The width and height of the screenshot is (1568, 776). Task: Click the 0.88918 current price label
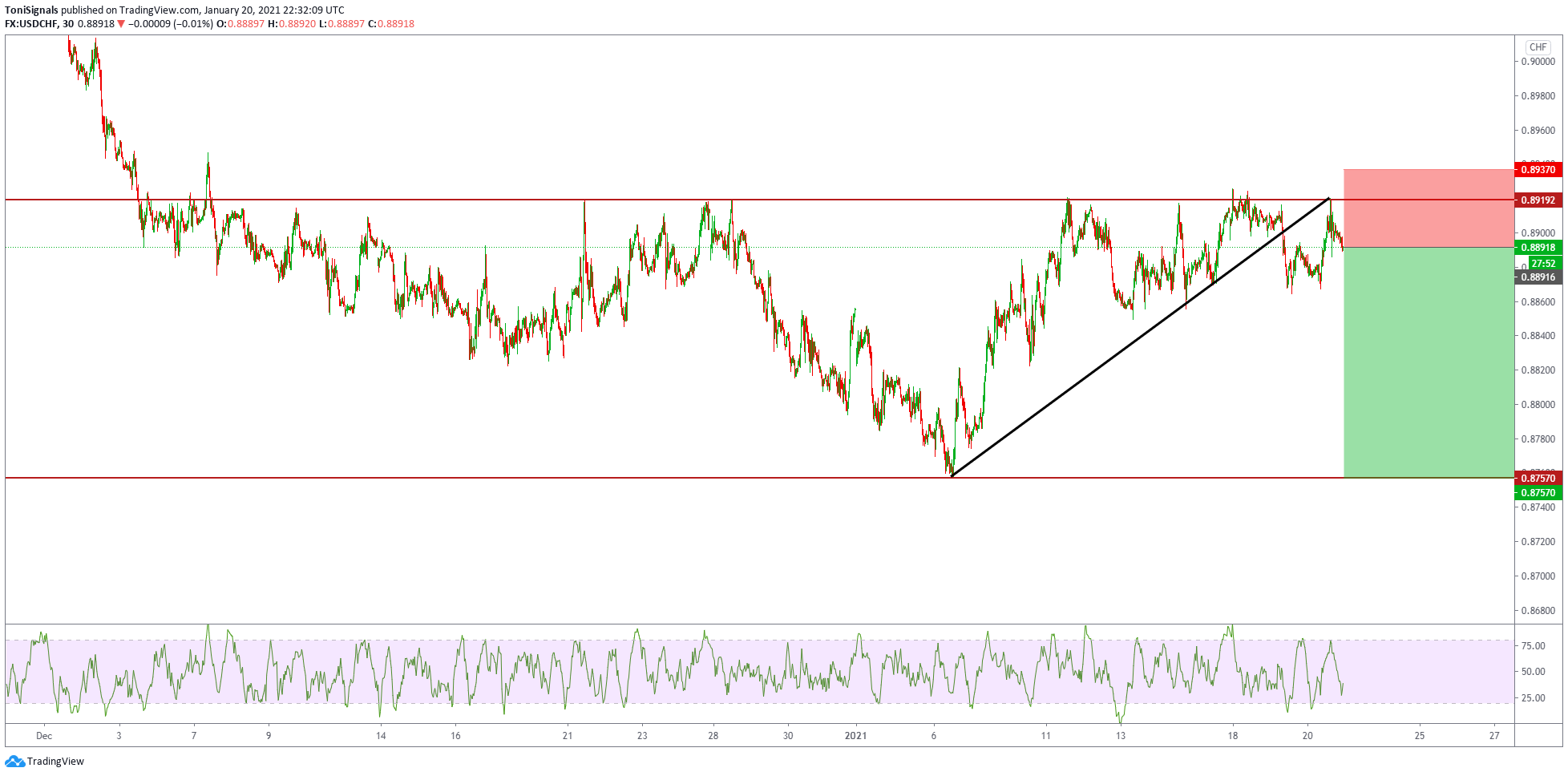(x=1538, y=248)
